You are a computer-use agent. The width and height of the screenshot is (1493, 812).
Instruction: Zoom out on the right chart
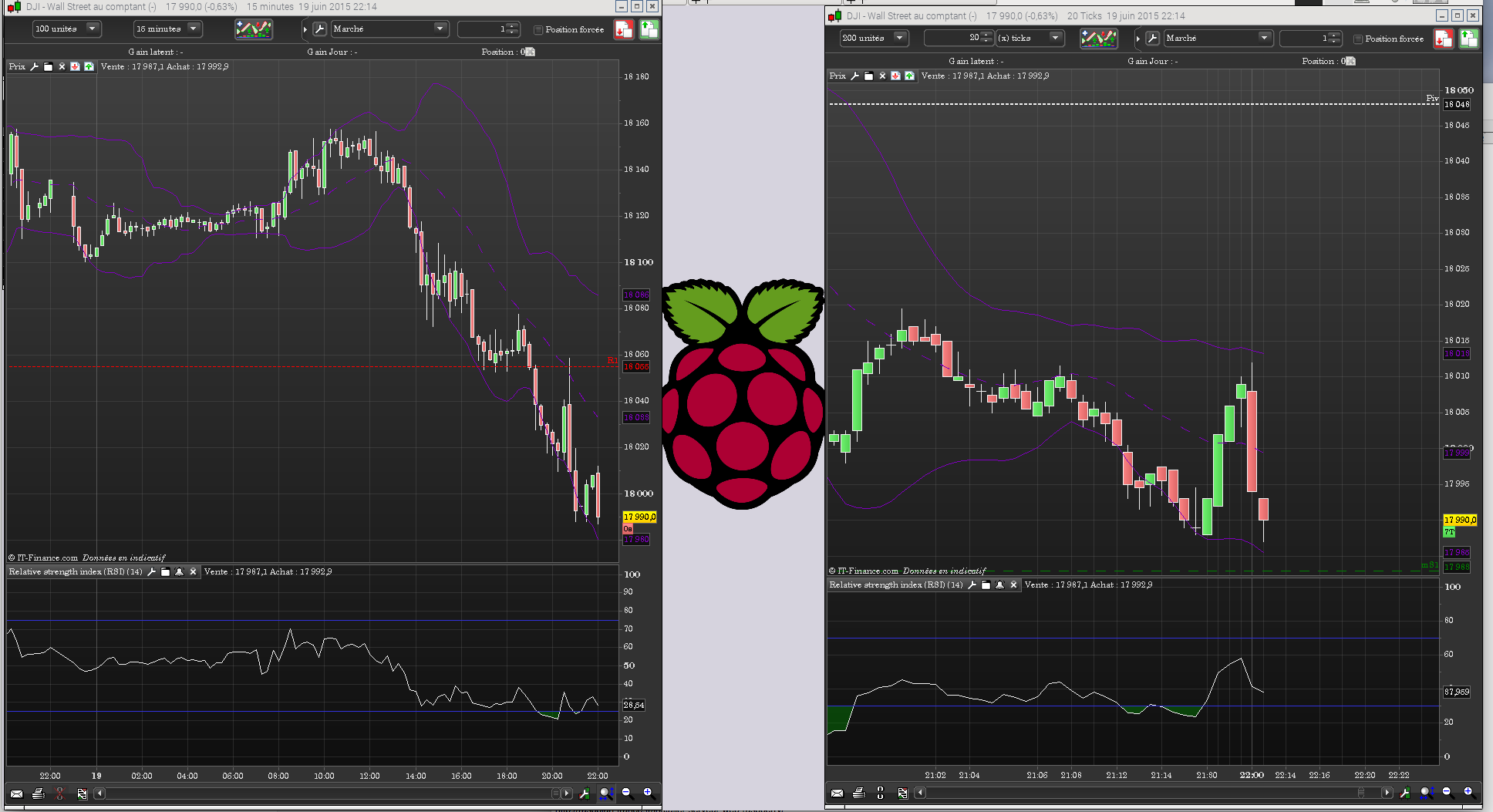(1447, 792)
